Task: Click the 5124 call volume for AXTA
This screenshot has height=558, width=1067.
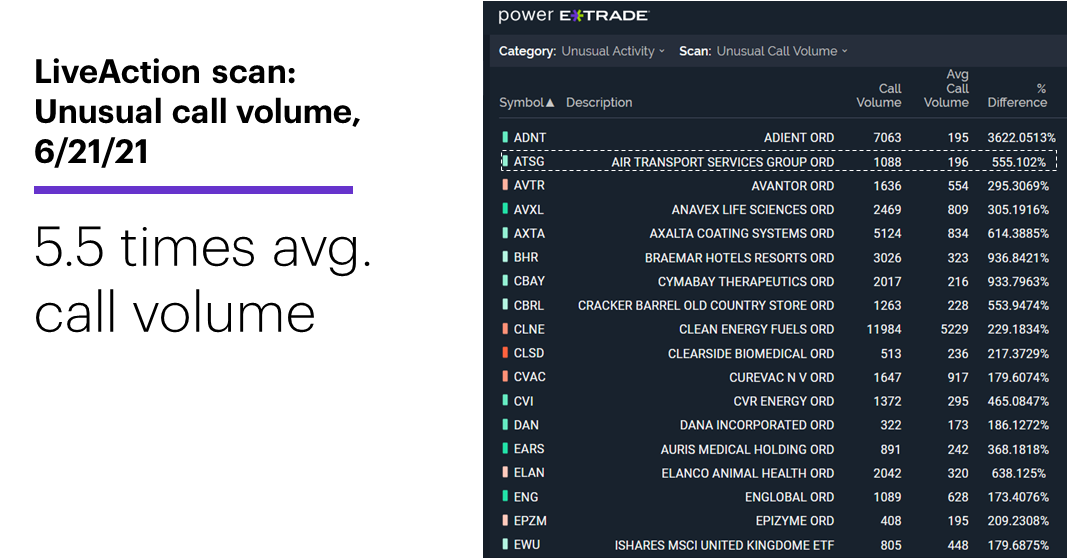Action: click(887, 233)
